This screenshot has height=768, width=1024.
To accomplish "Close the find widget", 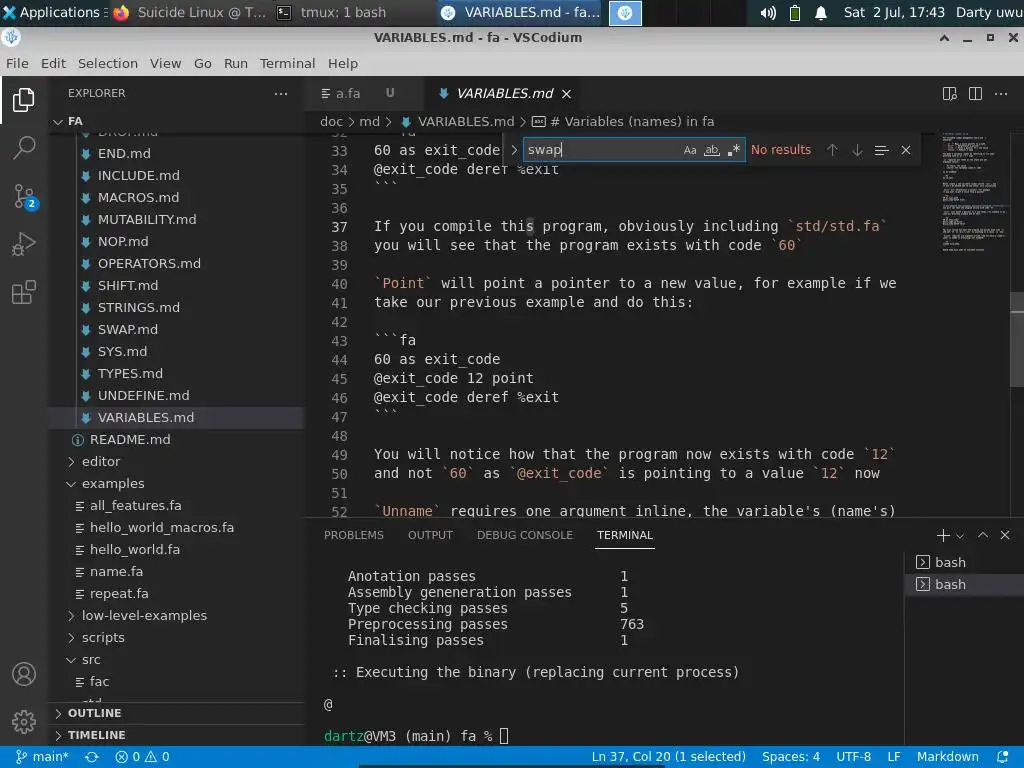I will 906,150.
